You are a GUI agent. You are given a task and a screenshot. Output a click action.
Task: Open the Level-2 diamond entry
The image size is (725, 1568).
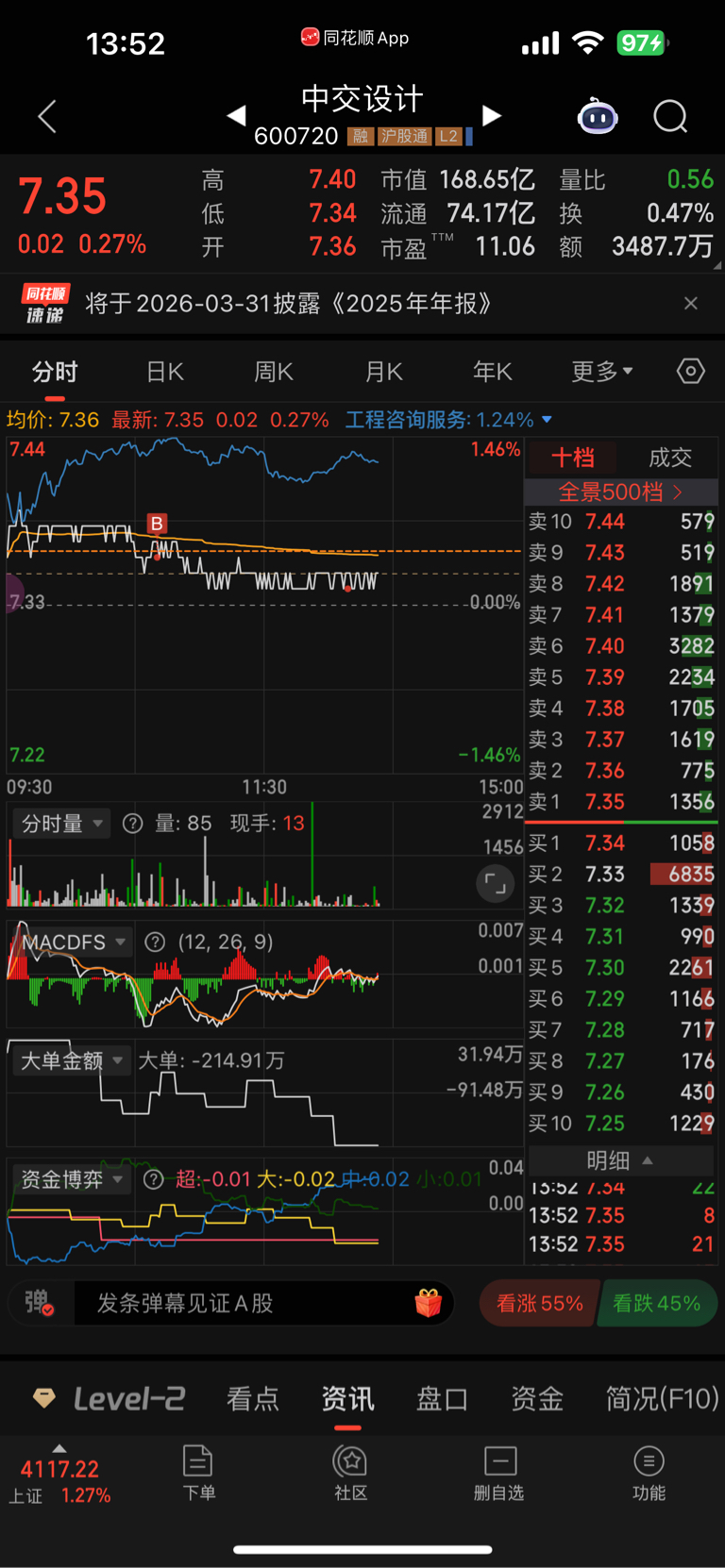tap(109, 1398)
